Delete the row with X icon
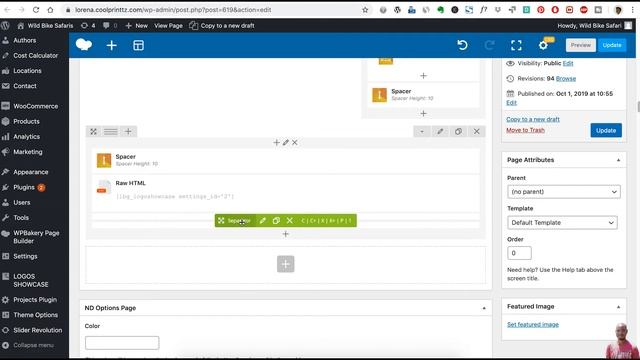The width and height of the screenshot is (640, 360). [x=476, y=131]
